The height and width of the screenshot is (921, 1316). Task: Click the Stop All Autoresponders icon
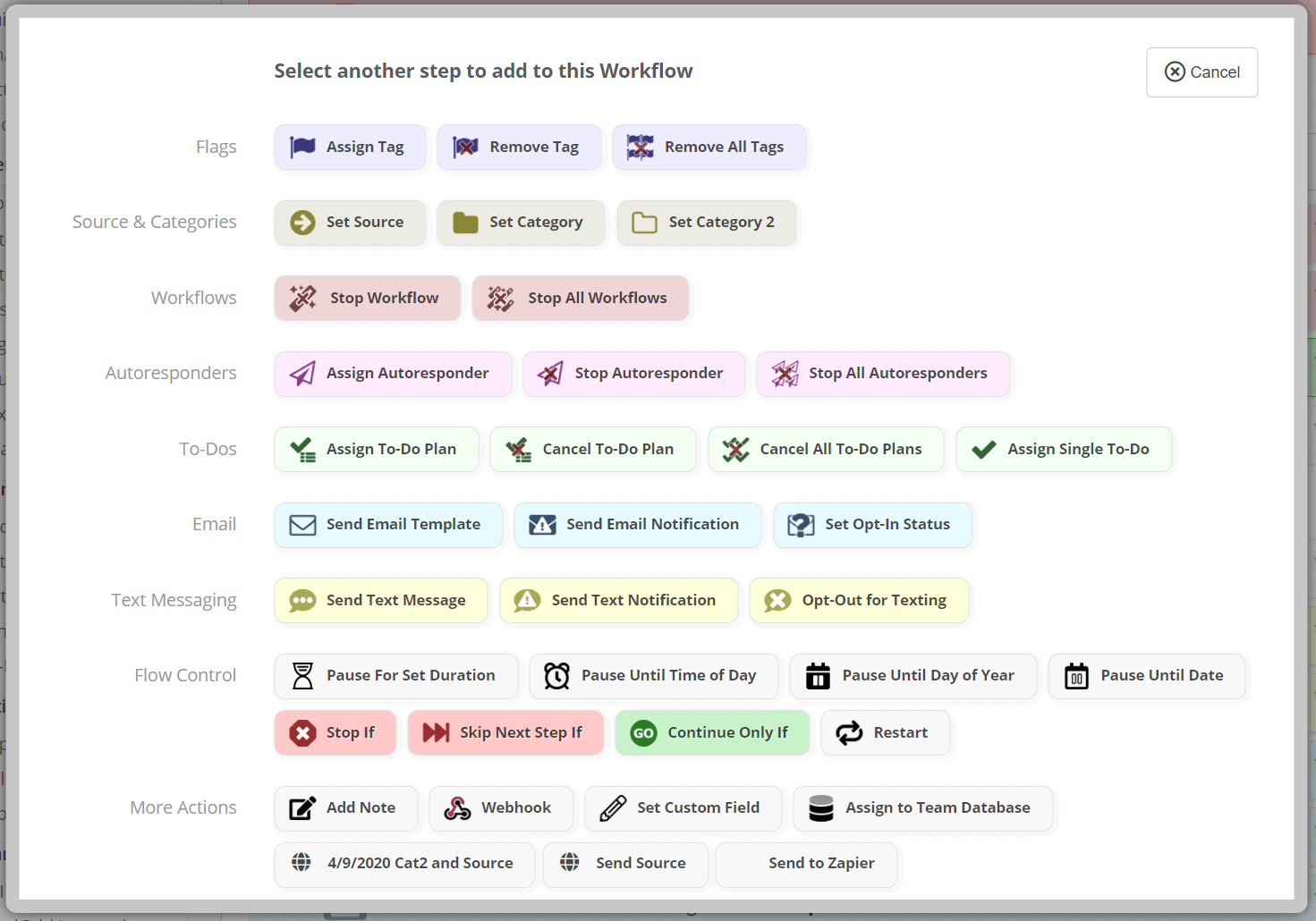click(785, 373)
